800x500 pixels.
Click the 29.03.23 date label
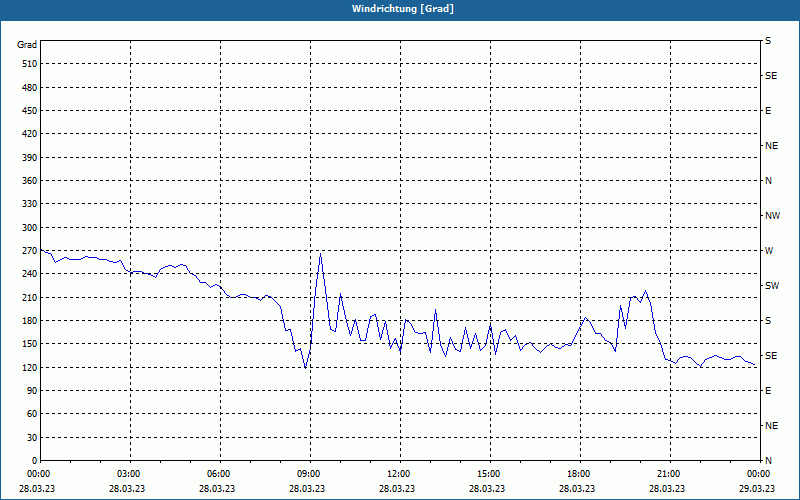757,488
